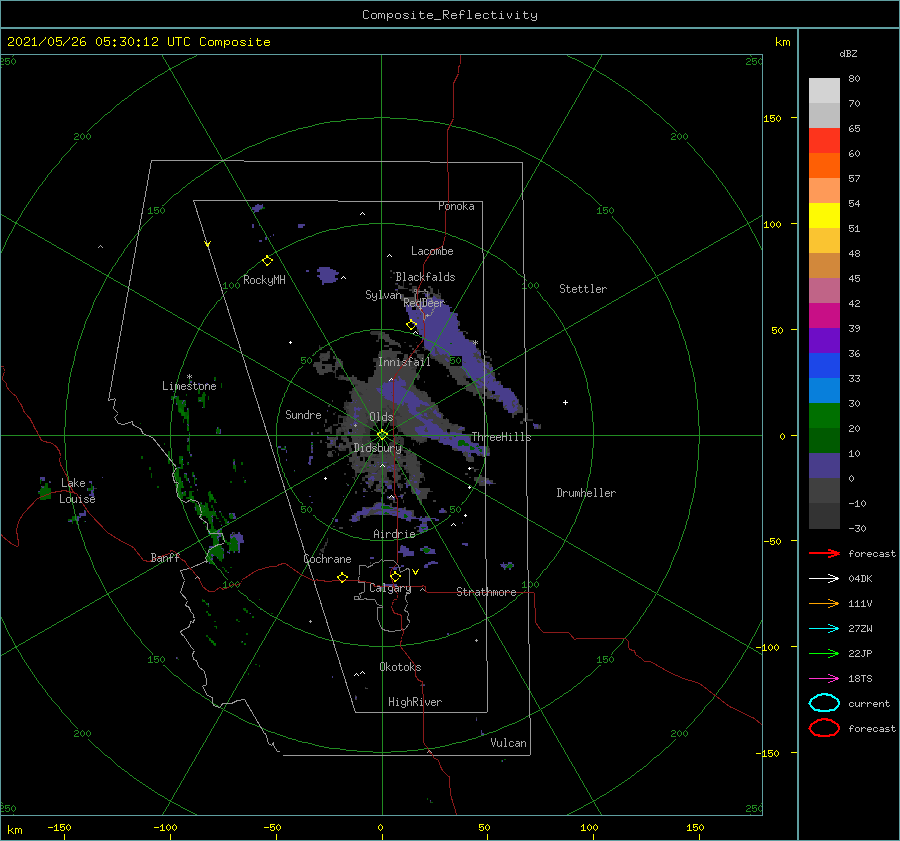Click the Okotoks label
The width and height of the screenshot is (900, 841).
400,667
